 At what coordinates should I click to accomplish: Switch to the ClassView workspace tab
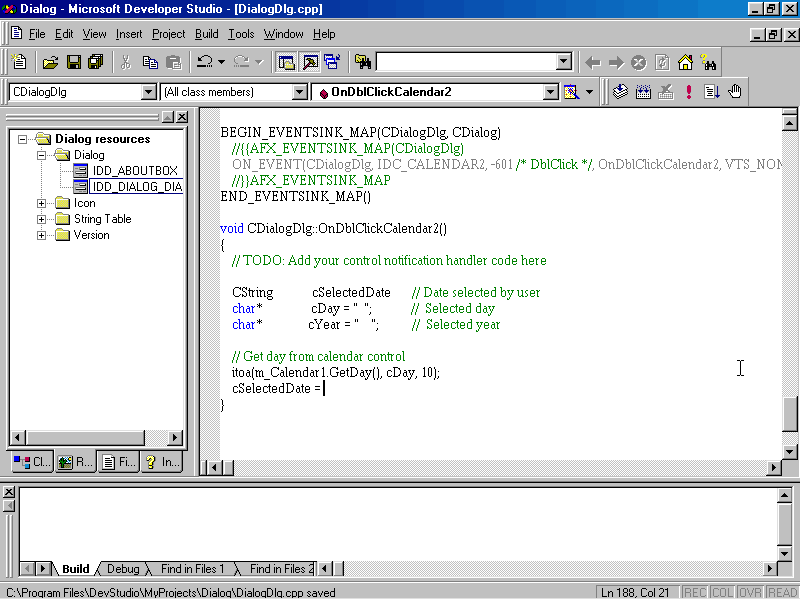click(32, 462)
